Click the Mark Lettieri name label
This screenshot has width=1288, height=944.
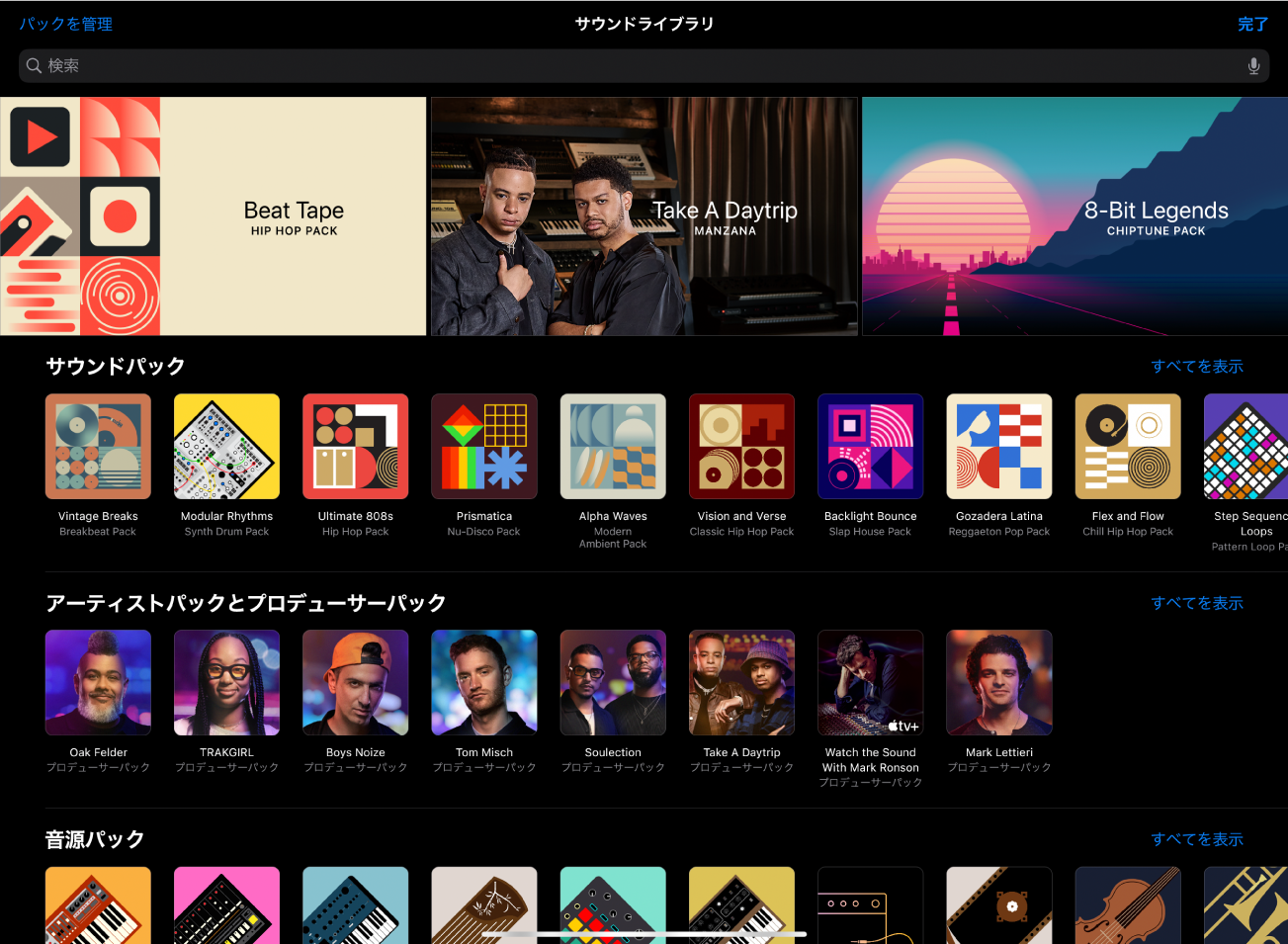click(999, 752)
